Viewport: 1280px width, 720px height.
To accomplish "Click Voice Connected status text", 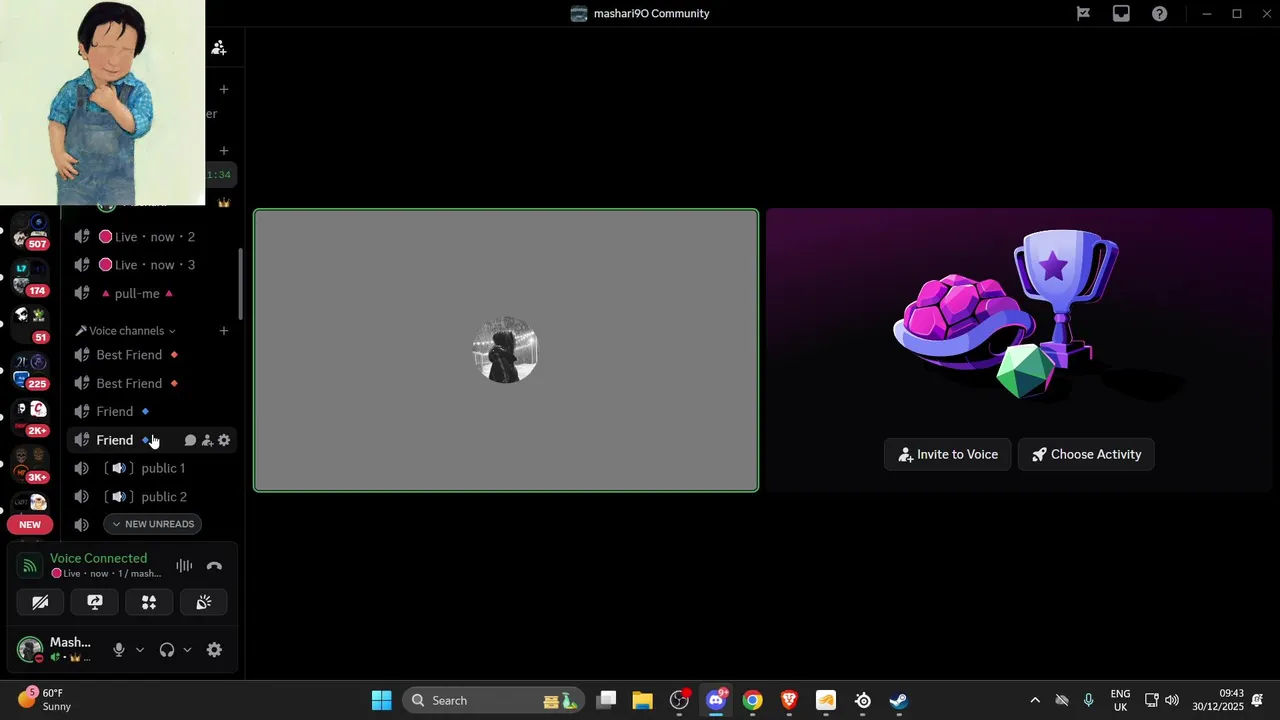I will (x=99, y=558).
